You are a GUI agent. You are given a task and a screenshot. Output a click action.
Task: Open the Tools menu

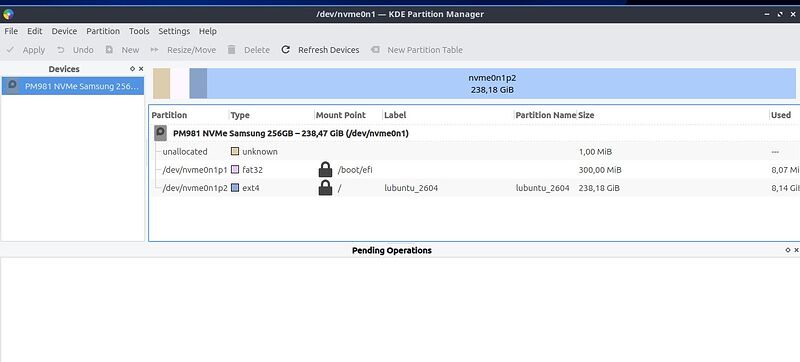click(x=139, y=31)
